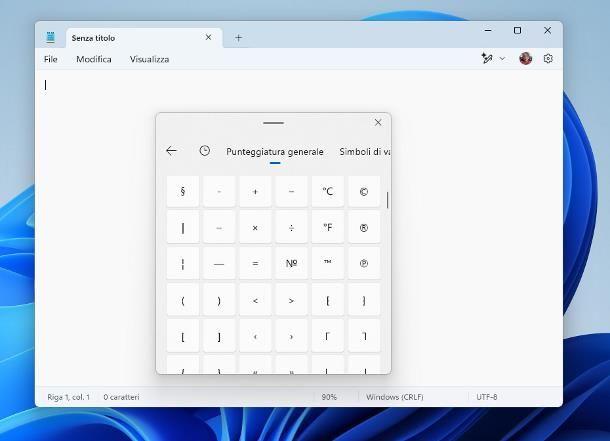Insert the equals = symbol
The height and width of the screenshot is (441, 610).
point(255,264)
